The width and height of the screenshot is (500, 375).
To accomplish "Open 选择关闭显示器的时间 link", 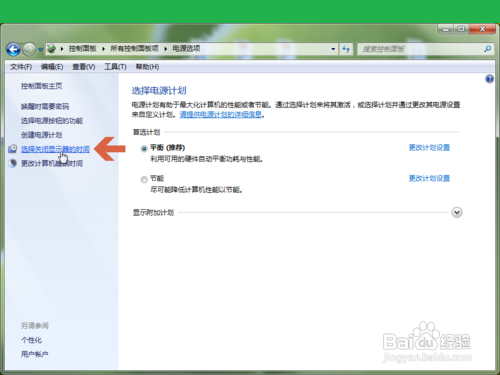I will point(55,149).
